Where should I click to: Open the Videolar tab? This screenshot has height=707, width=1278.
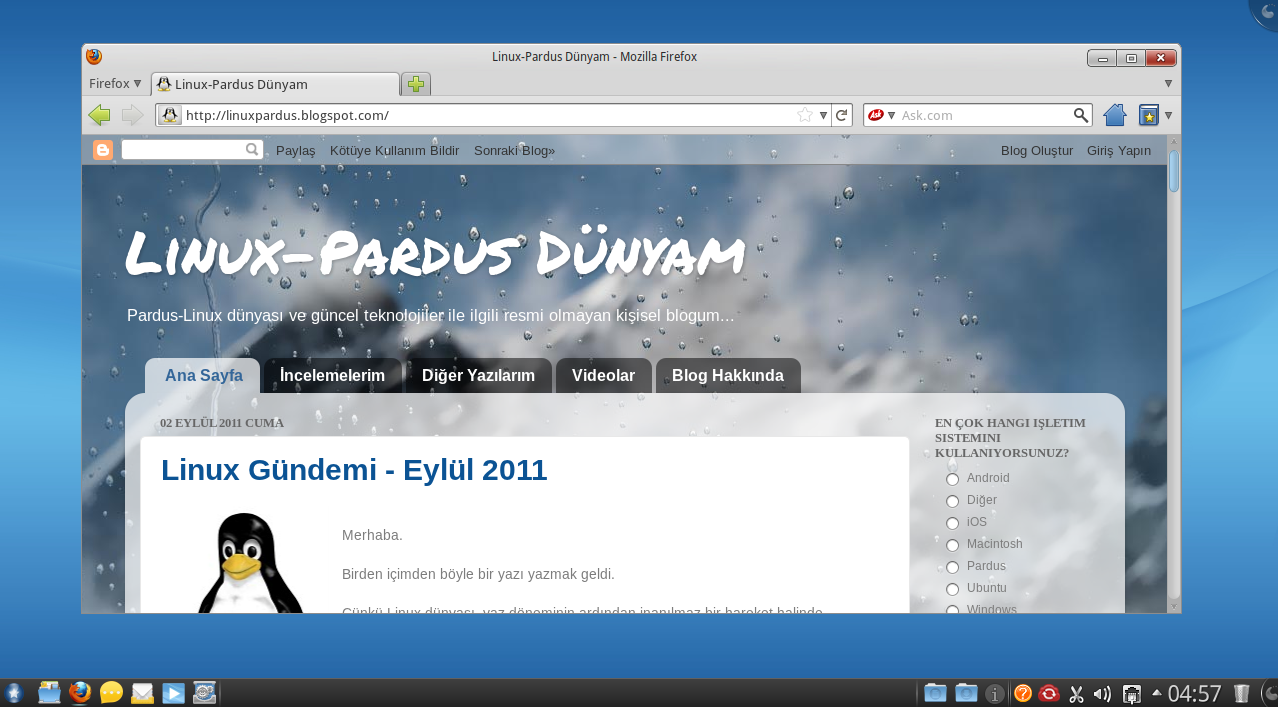pyautogui.click(x=603, y=375)
